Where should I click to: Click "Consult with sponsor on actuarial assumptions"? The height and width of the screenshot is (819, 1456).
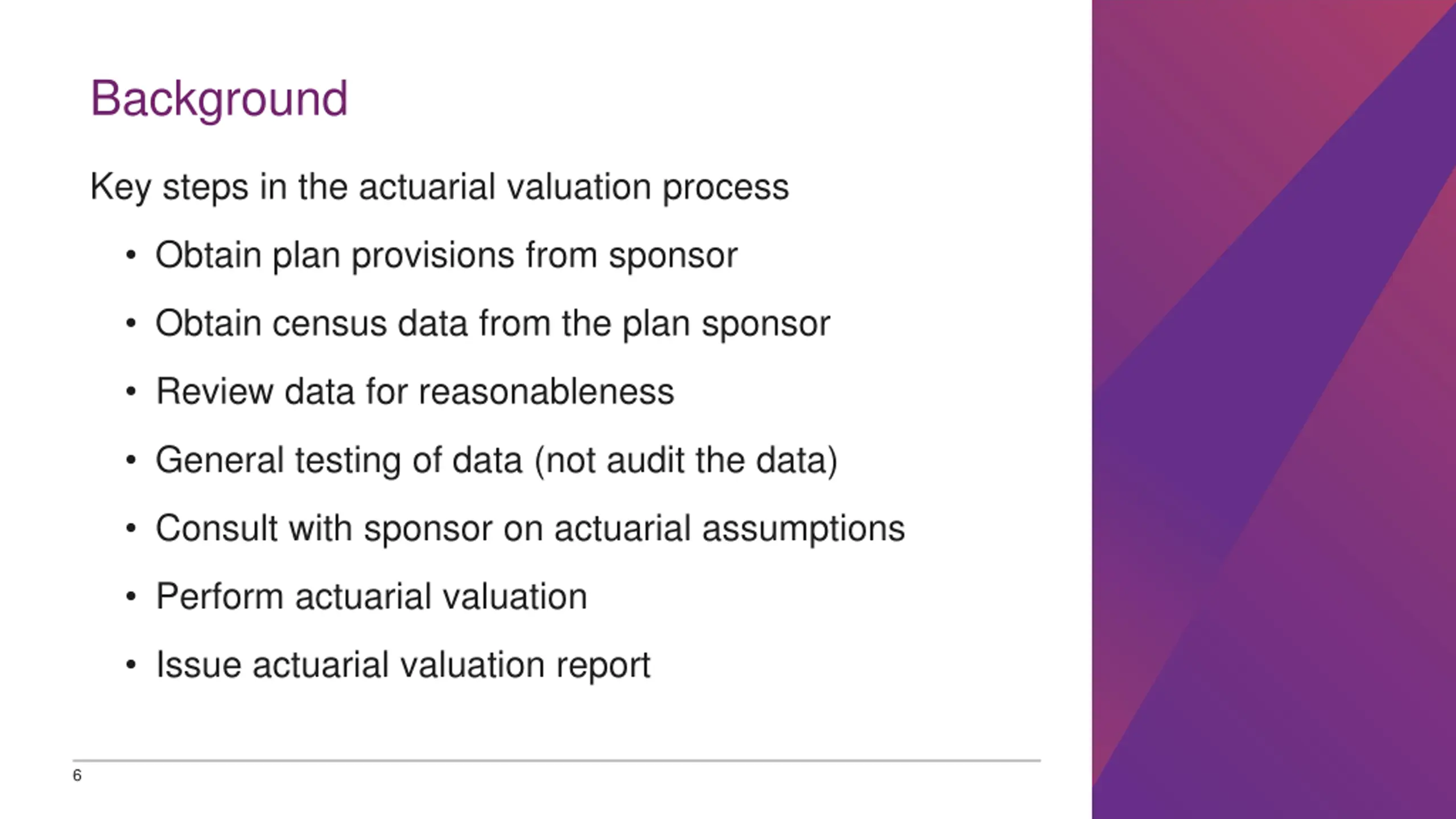pyautogui.click(x=530, y=528)
